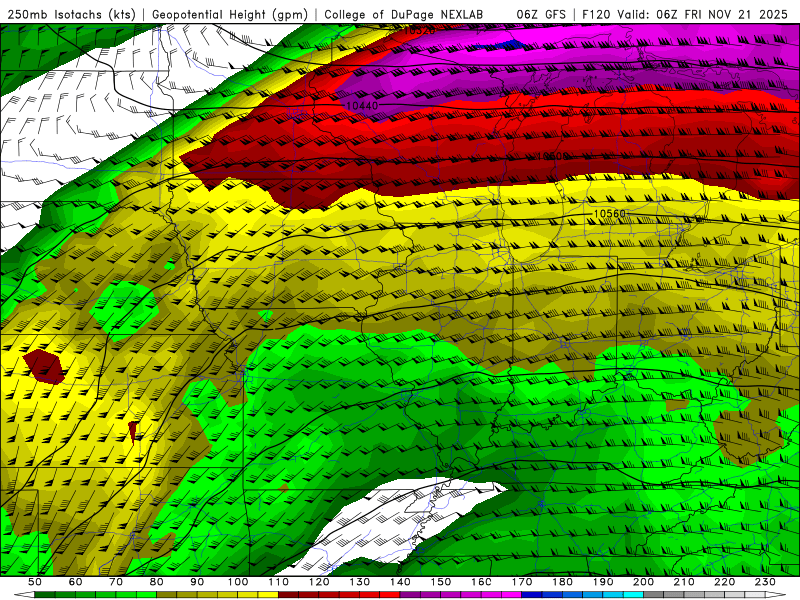Pick the darkest gray swatch next to 200
800x600 pixels.
click(653, 594)
